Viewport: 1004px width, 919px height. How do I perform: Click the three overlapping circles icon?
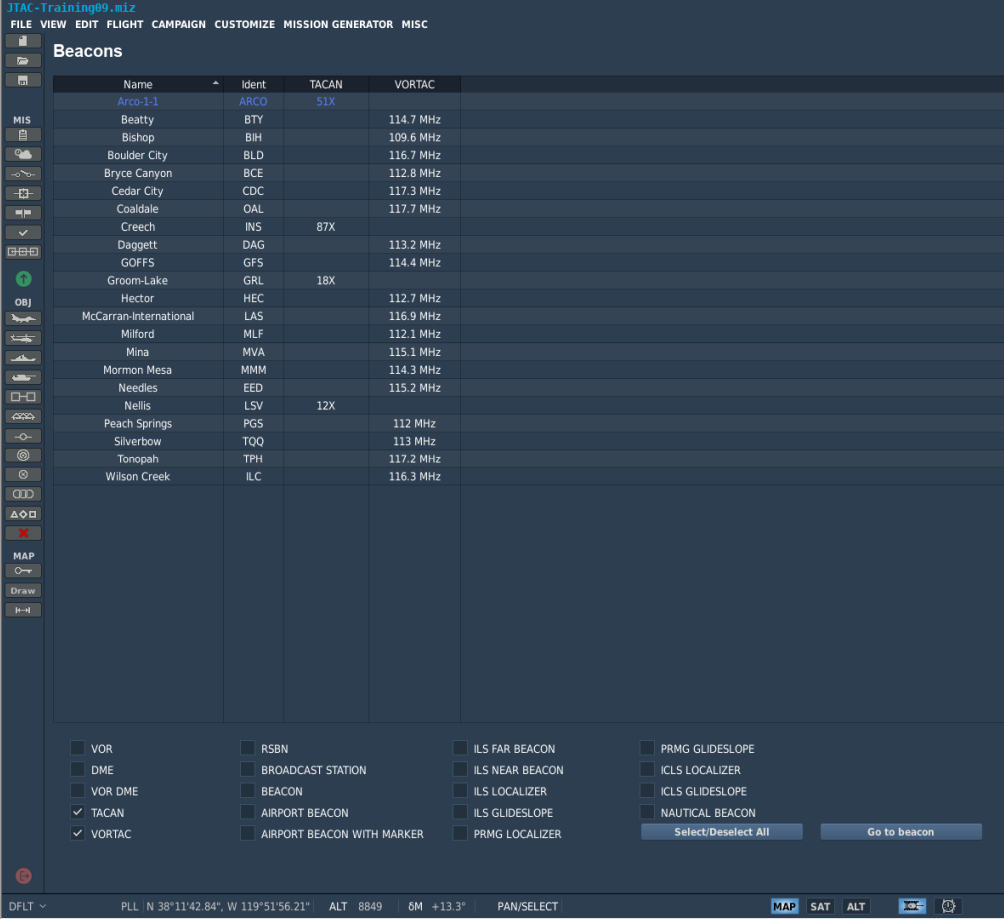(x=23, y=494)
